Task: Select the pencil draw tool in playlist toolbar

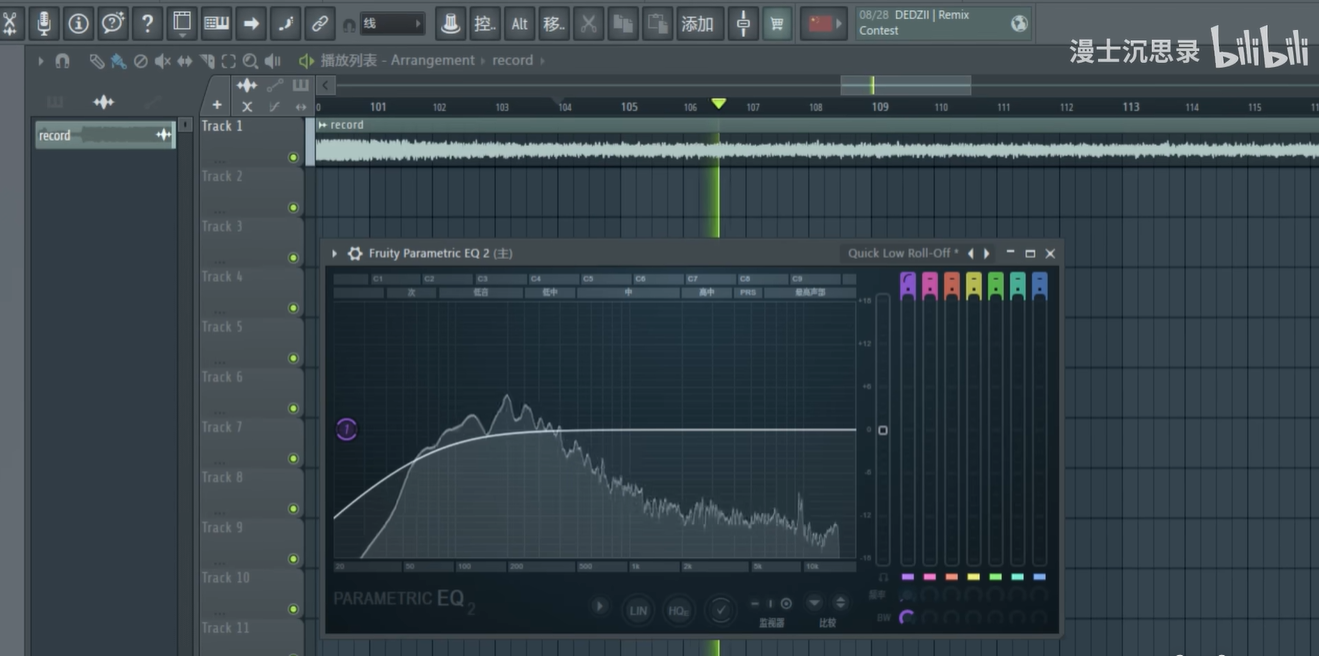Action: (97, 61)
